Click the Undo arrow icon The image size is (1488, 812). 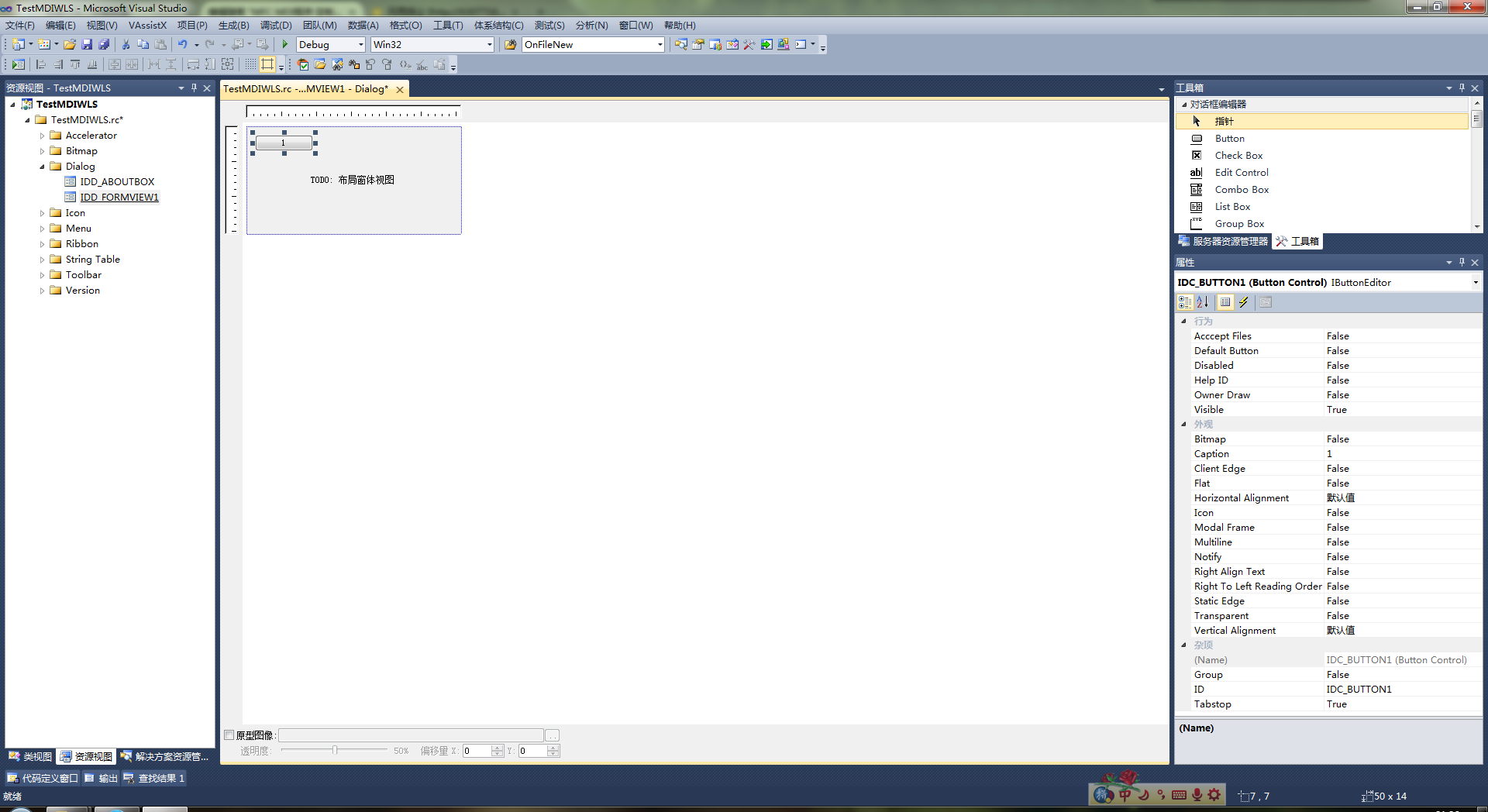182,45
